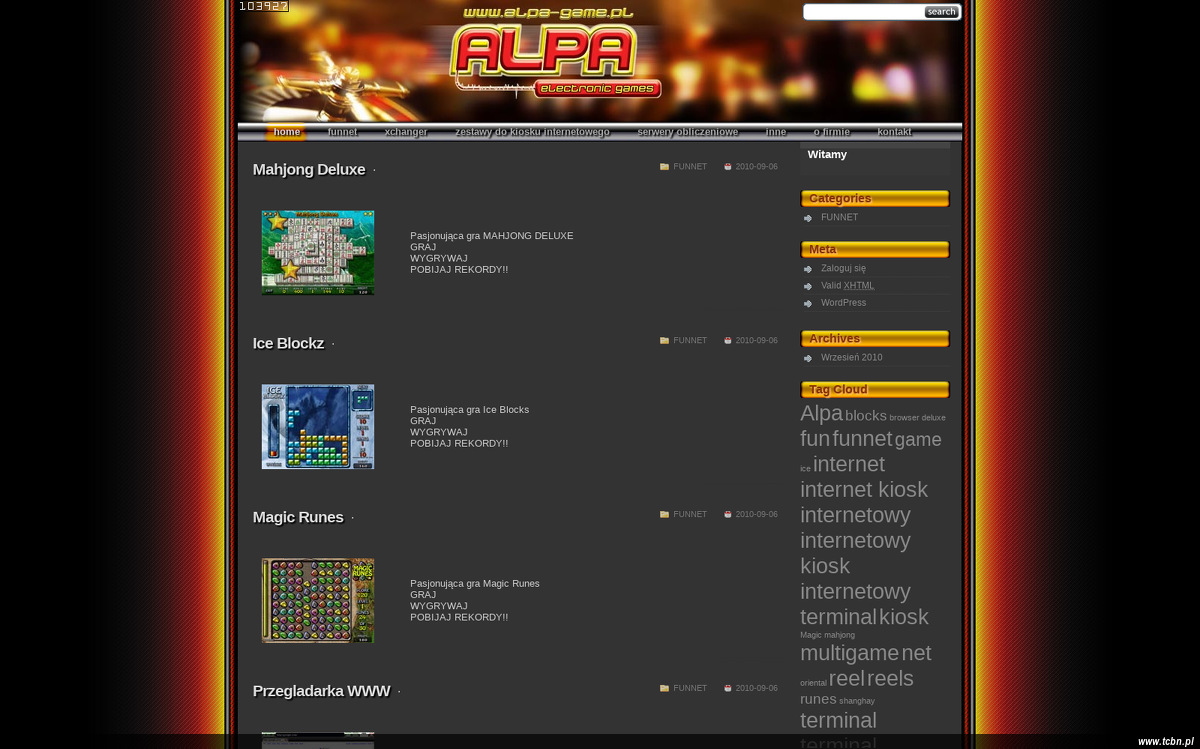This screenshot has height=749, width=1200.
Task: Click the FUNNET category link in Mahjong Deluxe post
Action: [690, 167]
